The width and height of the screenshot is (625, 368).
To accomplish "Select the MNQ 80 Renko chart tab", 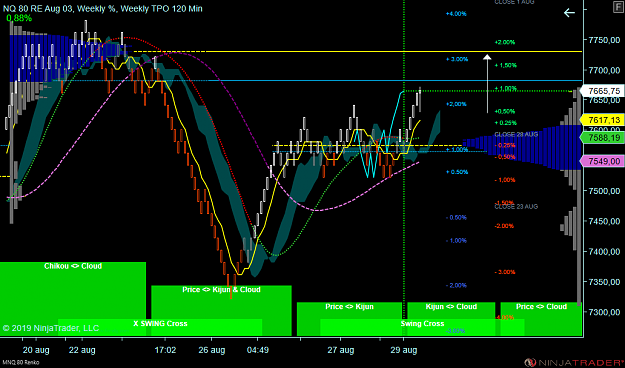I will tap(20, 362).
